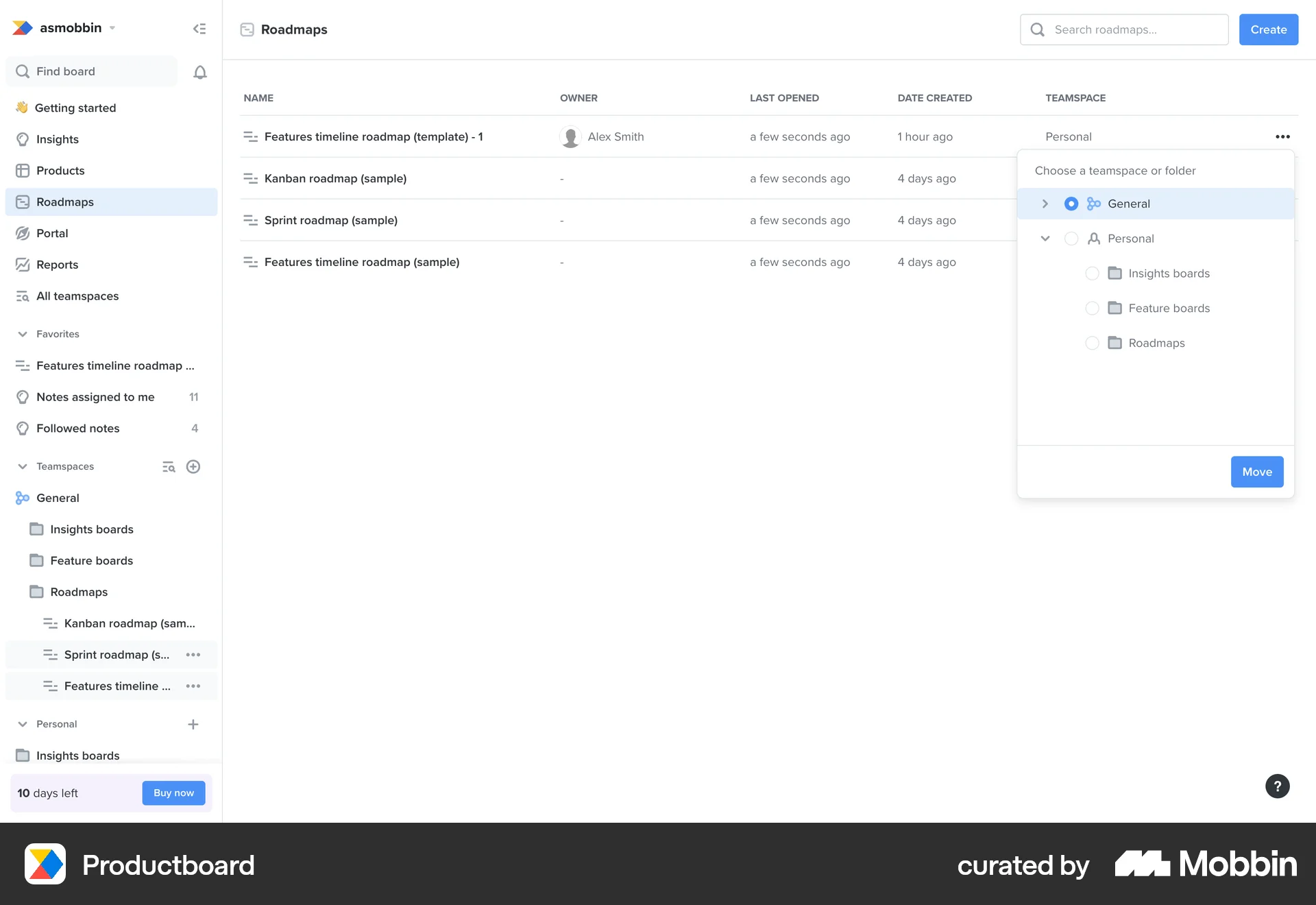Expand the General teamspace in the move dialog
The height and width of the screenshot is (905, 1316).
(1045, 204)
